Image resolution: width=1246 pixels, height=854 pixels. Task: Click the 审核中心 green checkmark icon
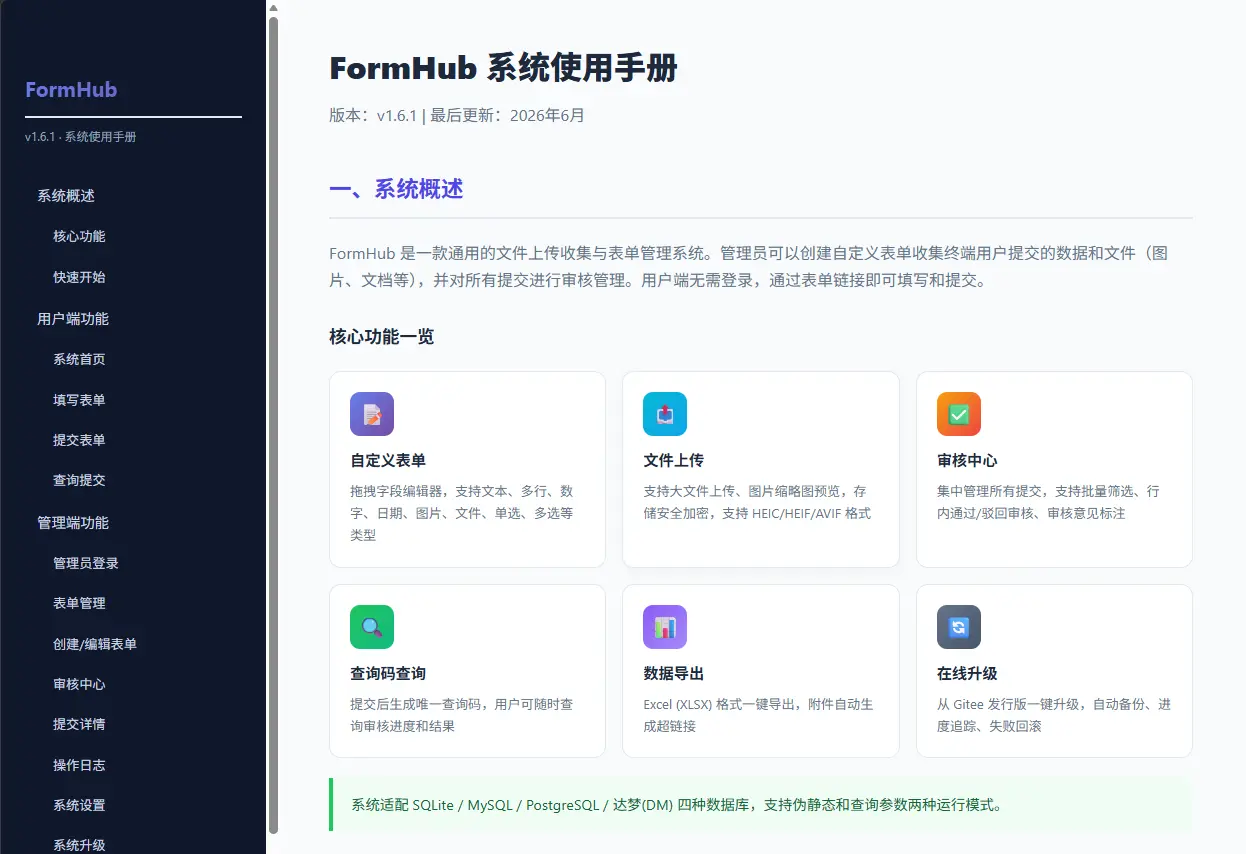pyautogui.click(x=959, y=414)
